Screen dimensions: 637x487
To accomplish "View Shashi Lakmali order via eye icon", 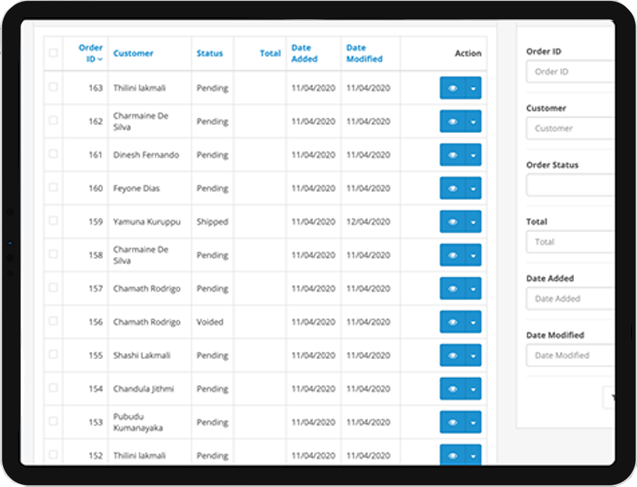I will (452, 355).
